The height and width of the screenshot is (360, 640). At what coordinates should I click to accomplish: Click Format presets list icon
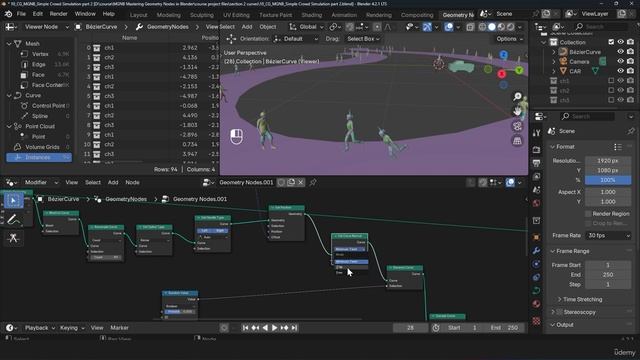pos(618,147)
